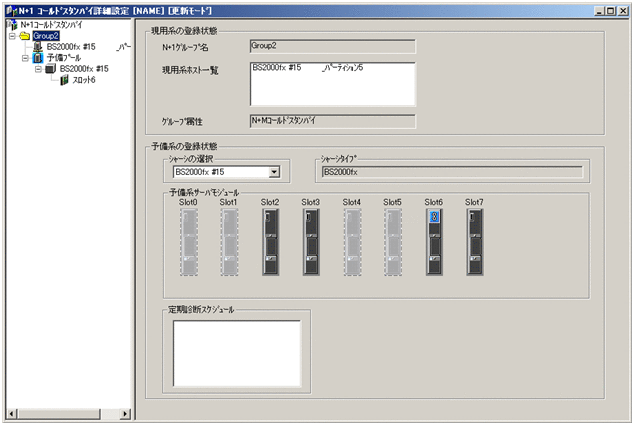Click the chassis icon beside BS2000fx #15 under 予備プール
The height and width of the screenshot is (427, 635).
[x=50, y=69]
